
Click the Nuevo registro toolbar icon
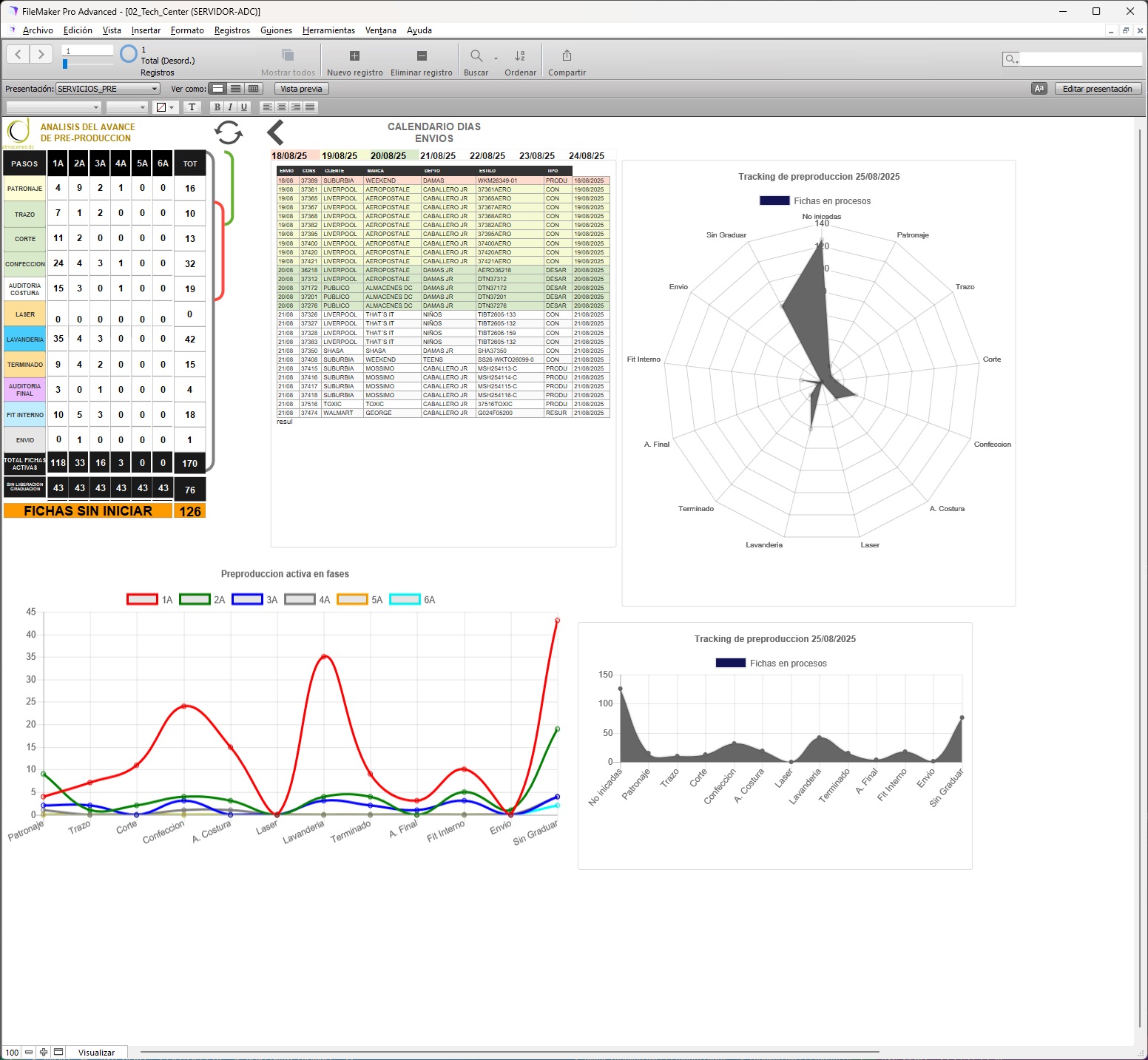pyautogui.click(x=354, y=56)
